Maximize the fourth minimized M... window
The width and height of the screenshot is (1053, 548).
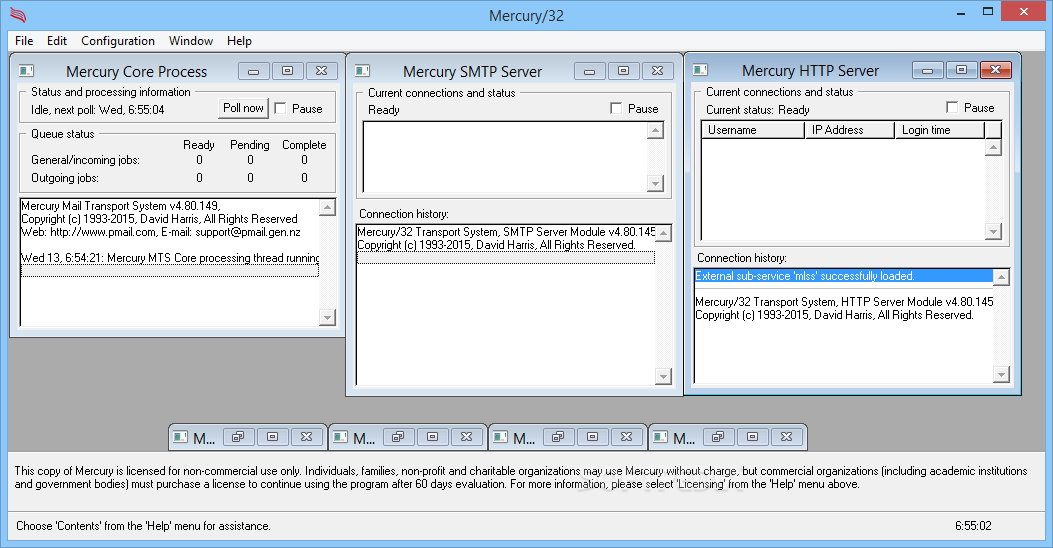(x=753, y=437)
